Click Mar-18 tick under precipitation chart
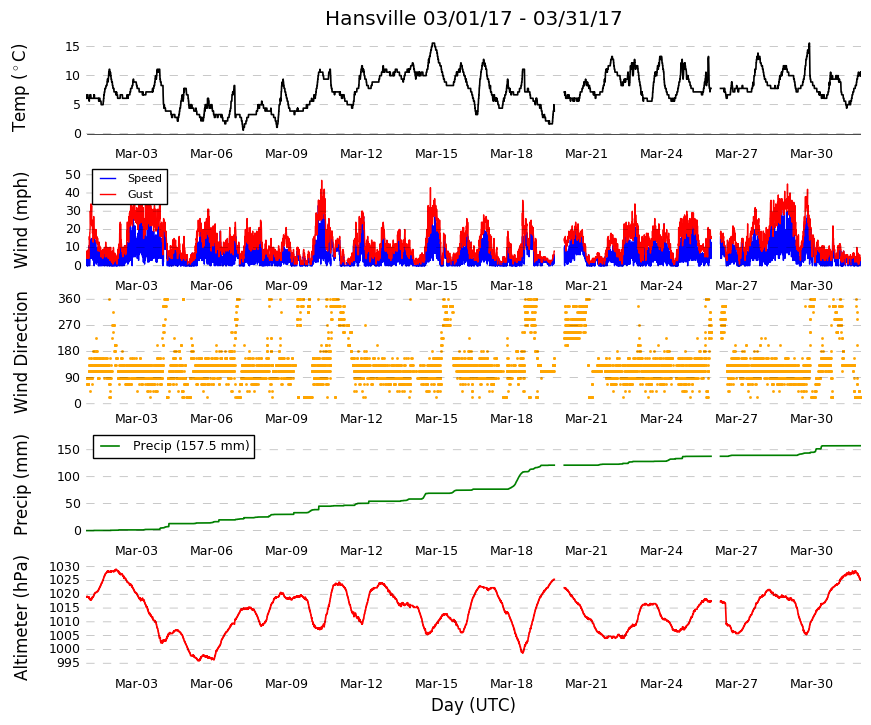Image resolution: width=871 pixels, height=725 pixels. [511, 551]
